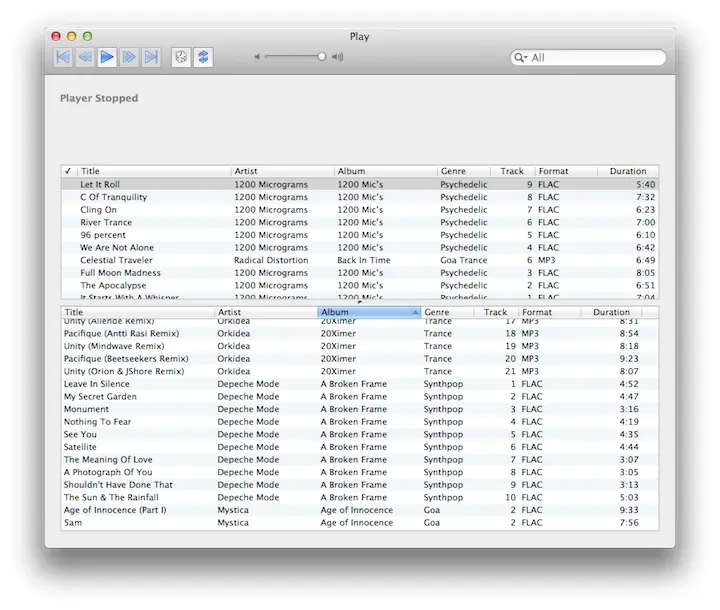Select 'Pacifique (Antti Rasi Remix)' in library

(360, 333)
